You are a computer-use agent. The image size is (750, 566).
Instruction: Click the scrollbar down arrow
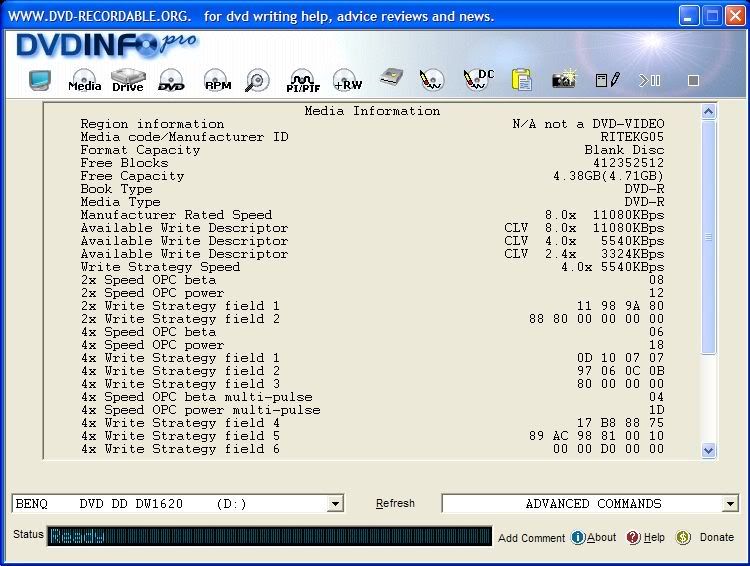[x=708, y=450]
